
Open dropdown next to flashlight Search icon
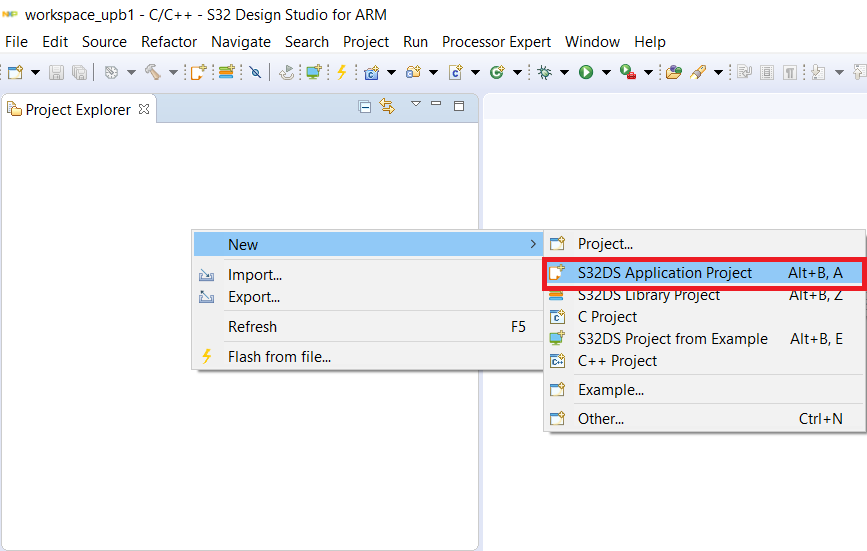click(718, 72)
